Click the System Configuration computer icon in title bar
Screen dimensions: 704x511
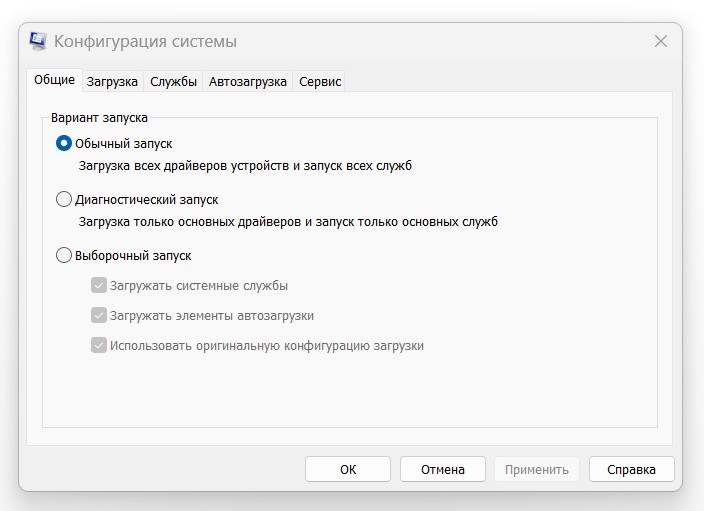pyautogui.click(x=38, y=41)
